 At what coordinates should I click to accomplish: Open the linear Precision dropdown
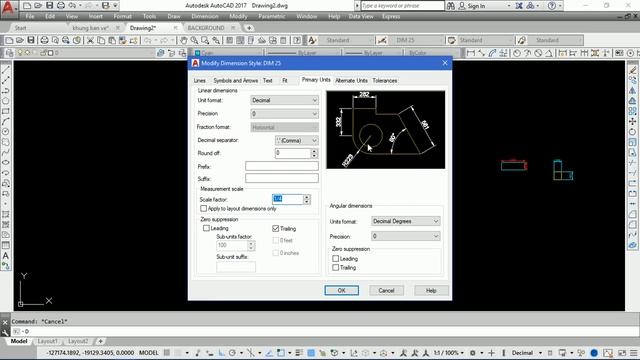(284, 113)
